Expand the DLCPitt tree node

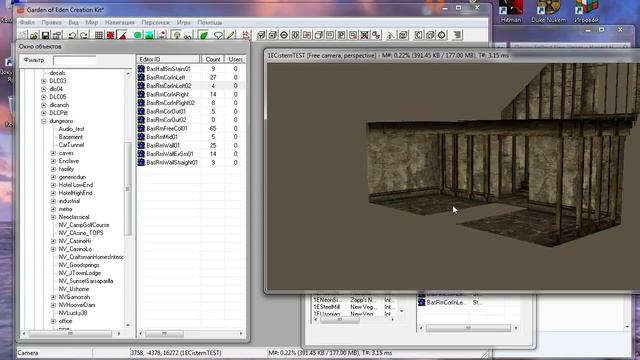tap(44, 113)
